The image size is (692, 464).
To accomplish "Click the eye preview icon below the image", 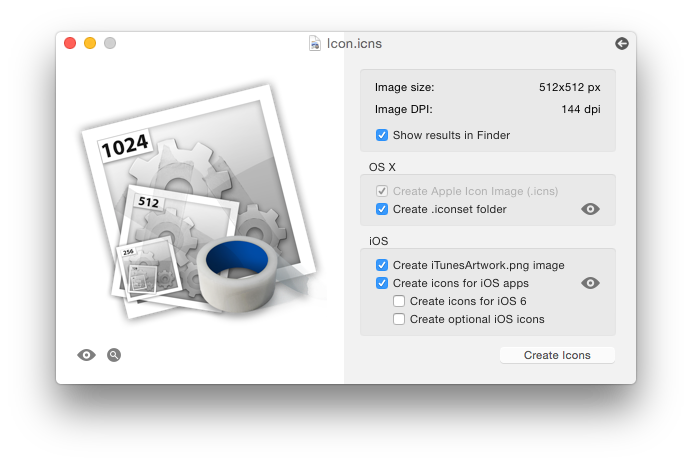I will click(x=86, y=355).
